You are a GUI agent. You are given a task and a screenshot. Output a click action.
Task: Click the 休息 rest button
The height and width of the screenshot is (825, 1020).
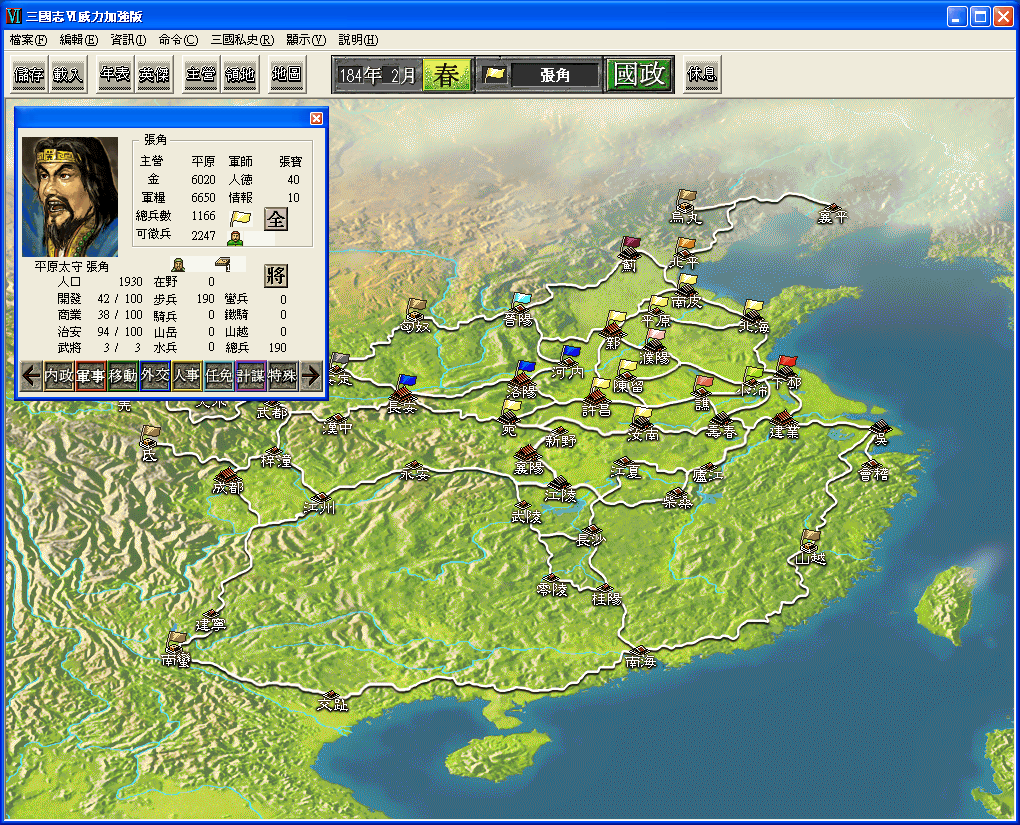[x=702, y=75]
